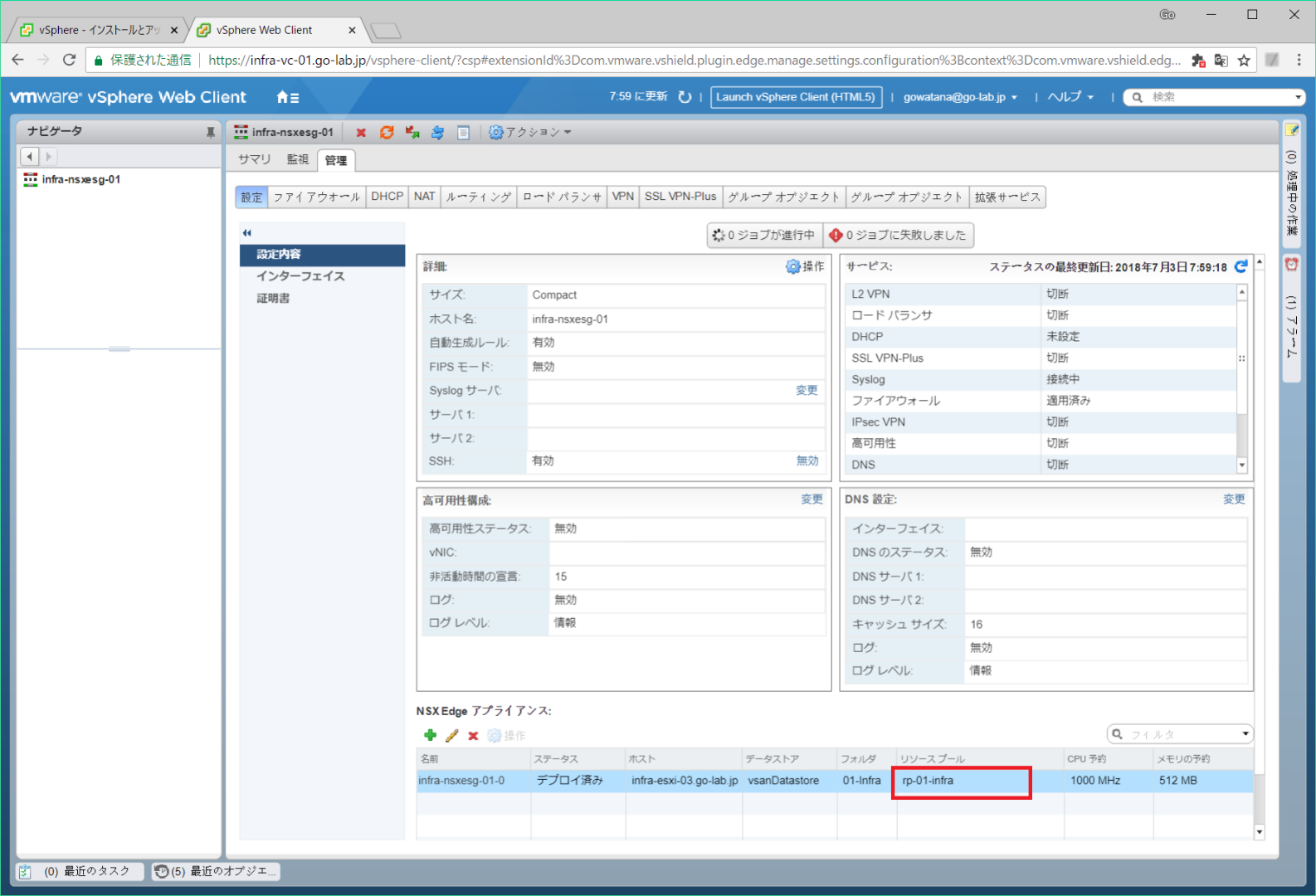Open the ヘルプ menu
Image resolution: width=1316 pixels, height=896 pixels.
point(1070,97)
